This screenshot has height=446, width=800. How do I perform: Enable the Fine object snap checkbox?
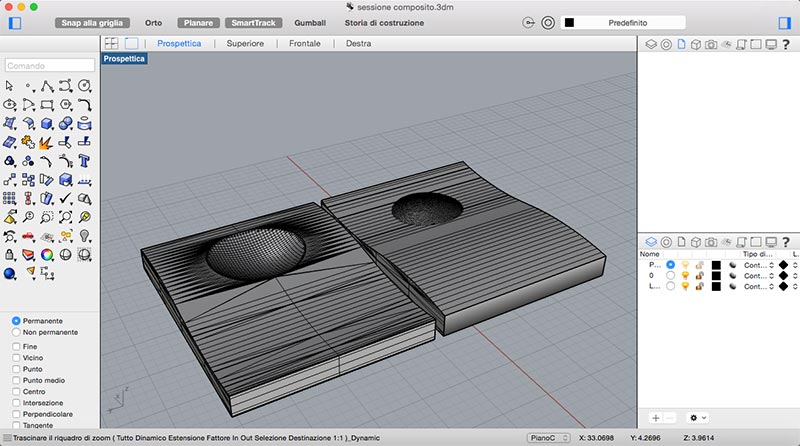pyautogui.click(x=16, y=346)
